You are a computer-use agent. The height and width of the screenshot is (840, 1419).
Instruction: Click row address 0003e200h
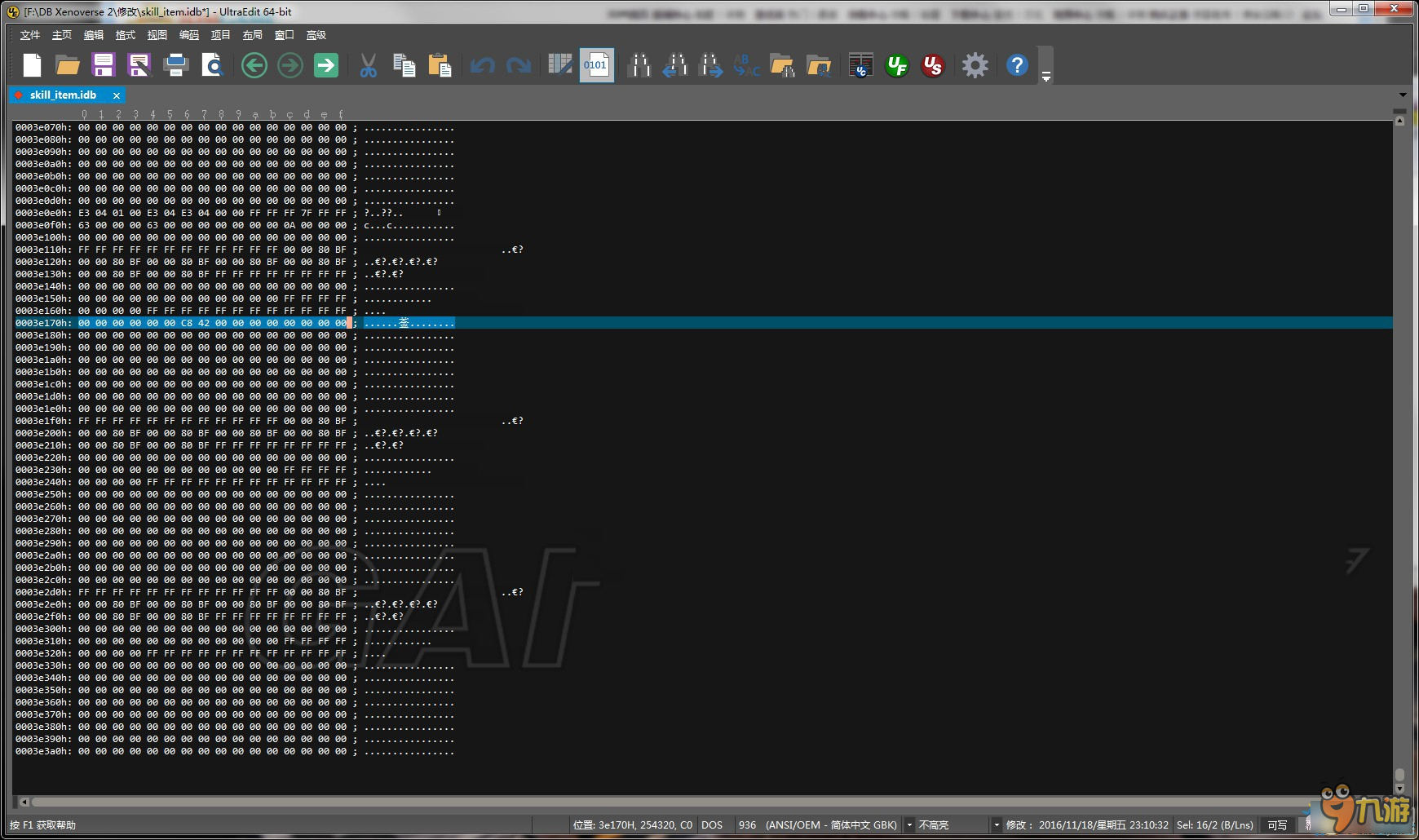43,433
